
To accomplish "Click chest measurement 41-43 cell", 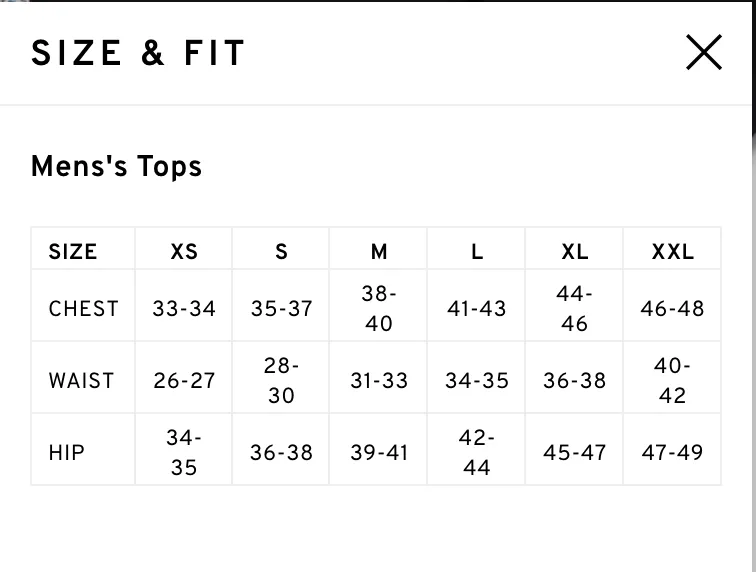I will [477, 309].
